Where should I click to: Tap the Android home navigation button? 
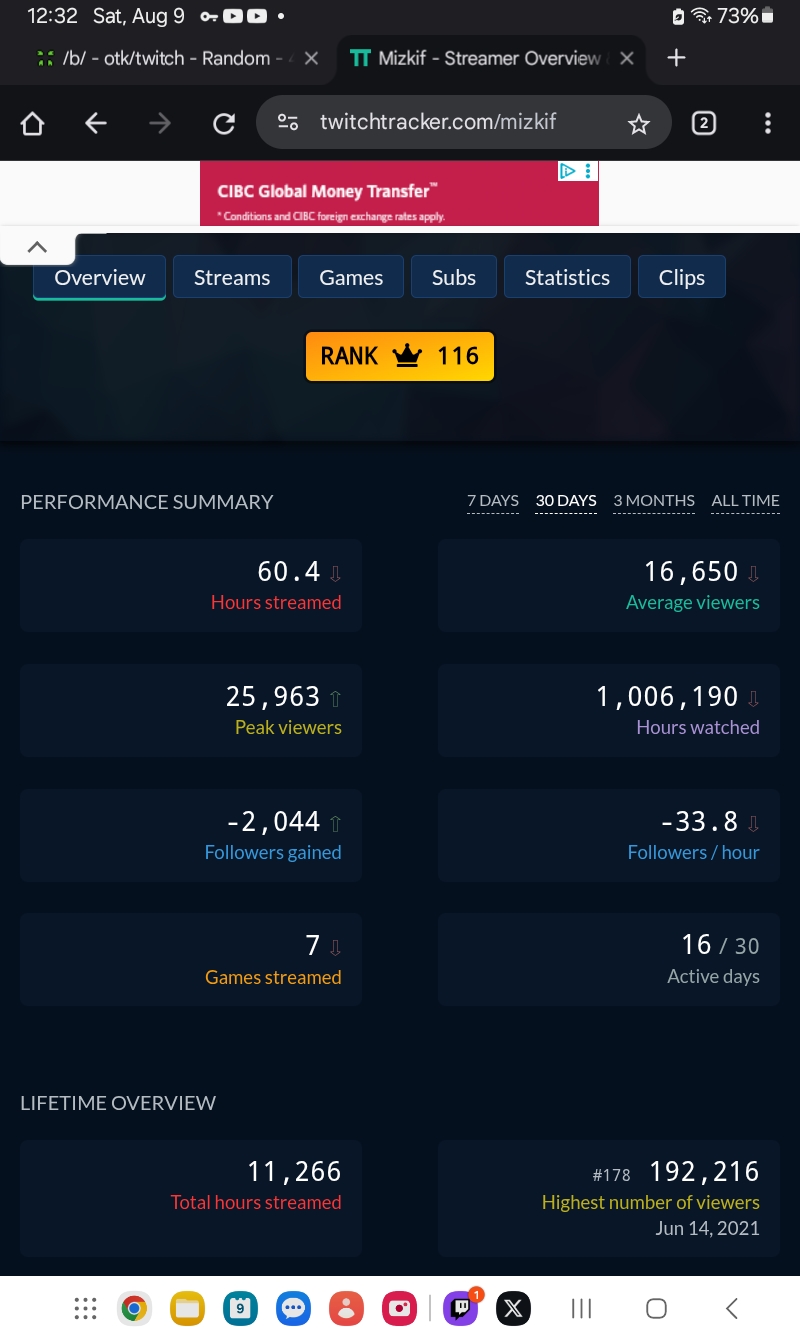[656, 1308]
